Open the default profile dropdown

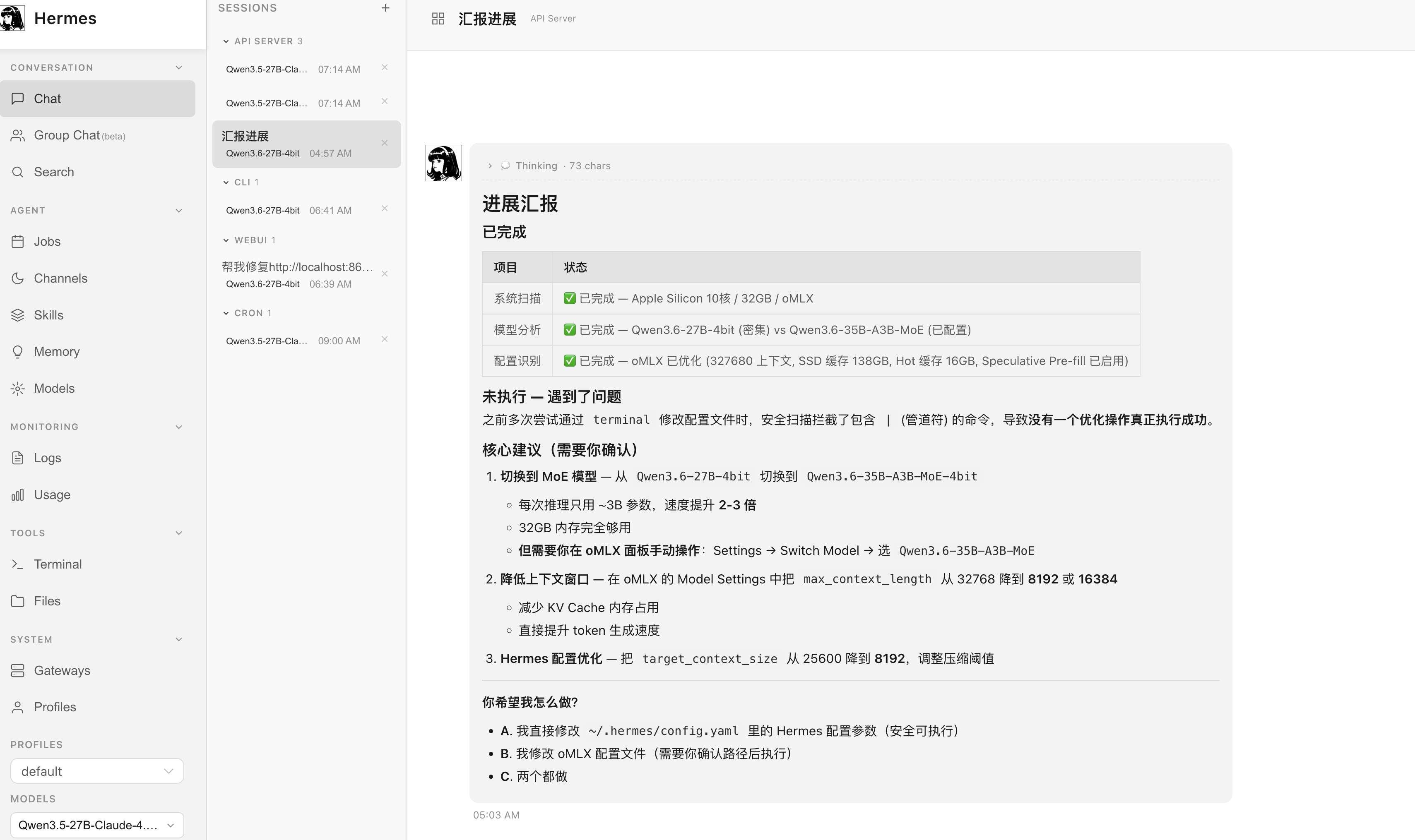[97, 771]
